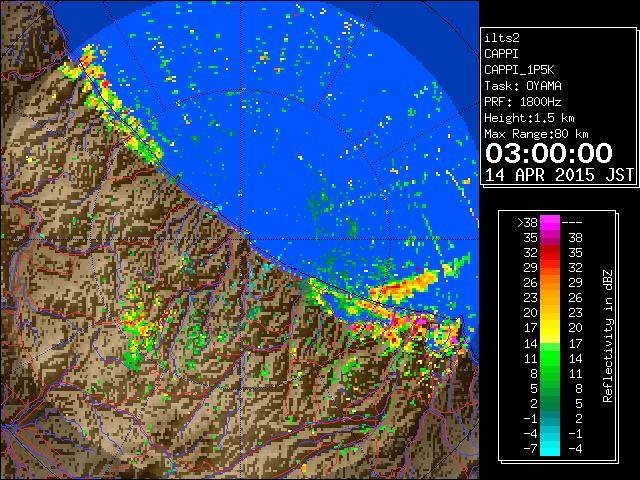Click the 'ilts2' label in info box
Viewport: 640px width, 480px height.
coord(502,38)
